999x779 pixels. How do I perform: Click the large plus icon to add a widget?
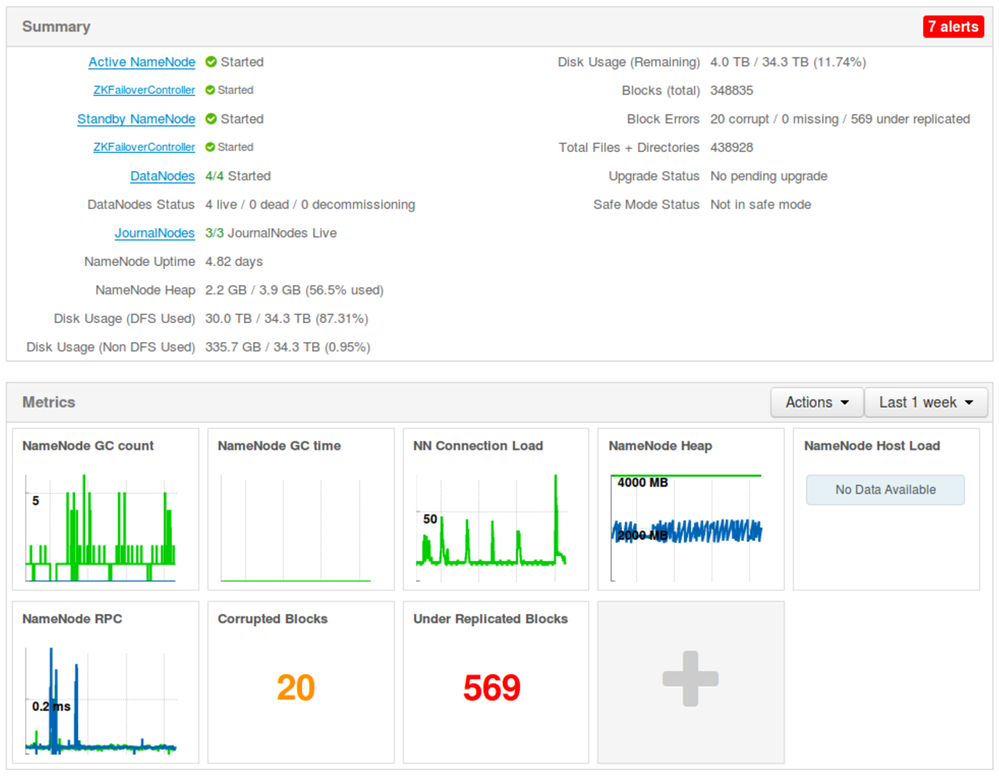pos(691,679)
